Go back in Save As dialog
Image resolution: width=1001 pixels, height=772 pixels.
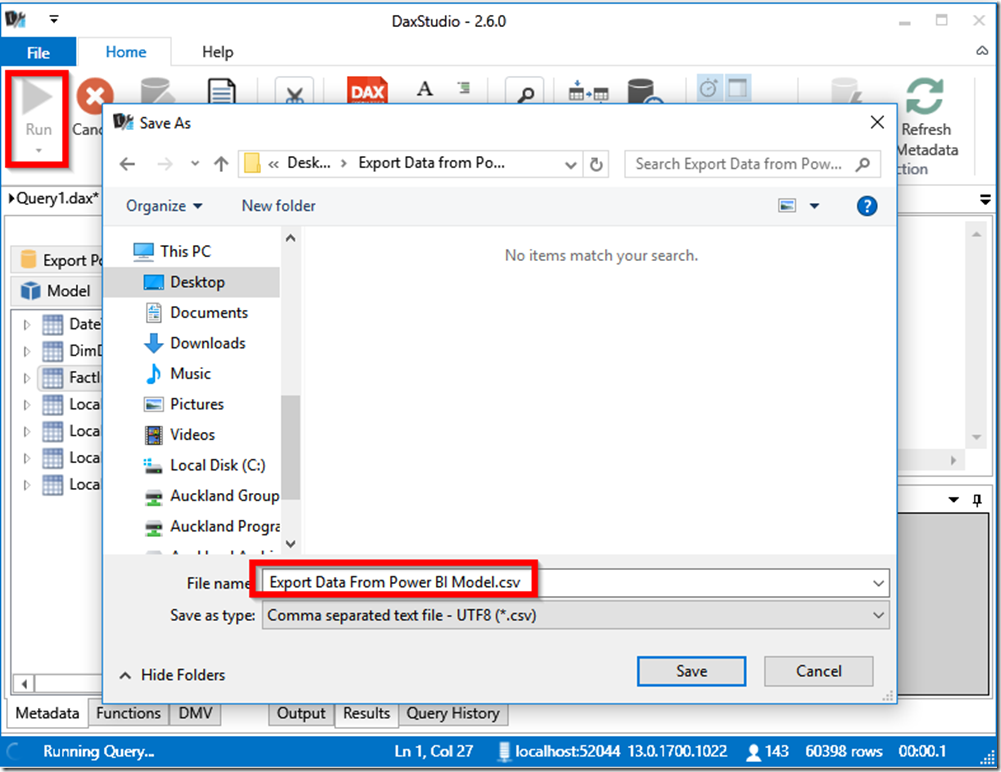pos(128,164)
